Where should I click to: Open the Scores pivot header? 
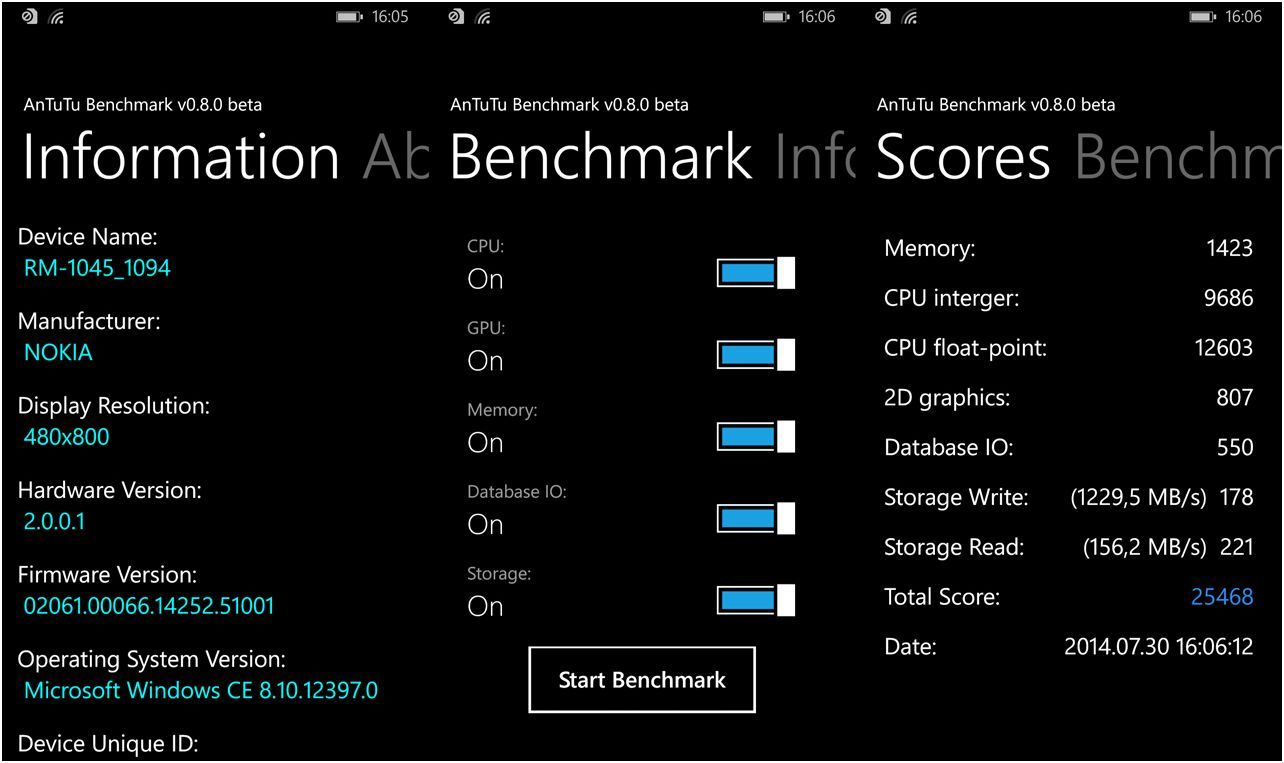tap(962, 157)
